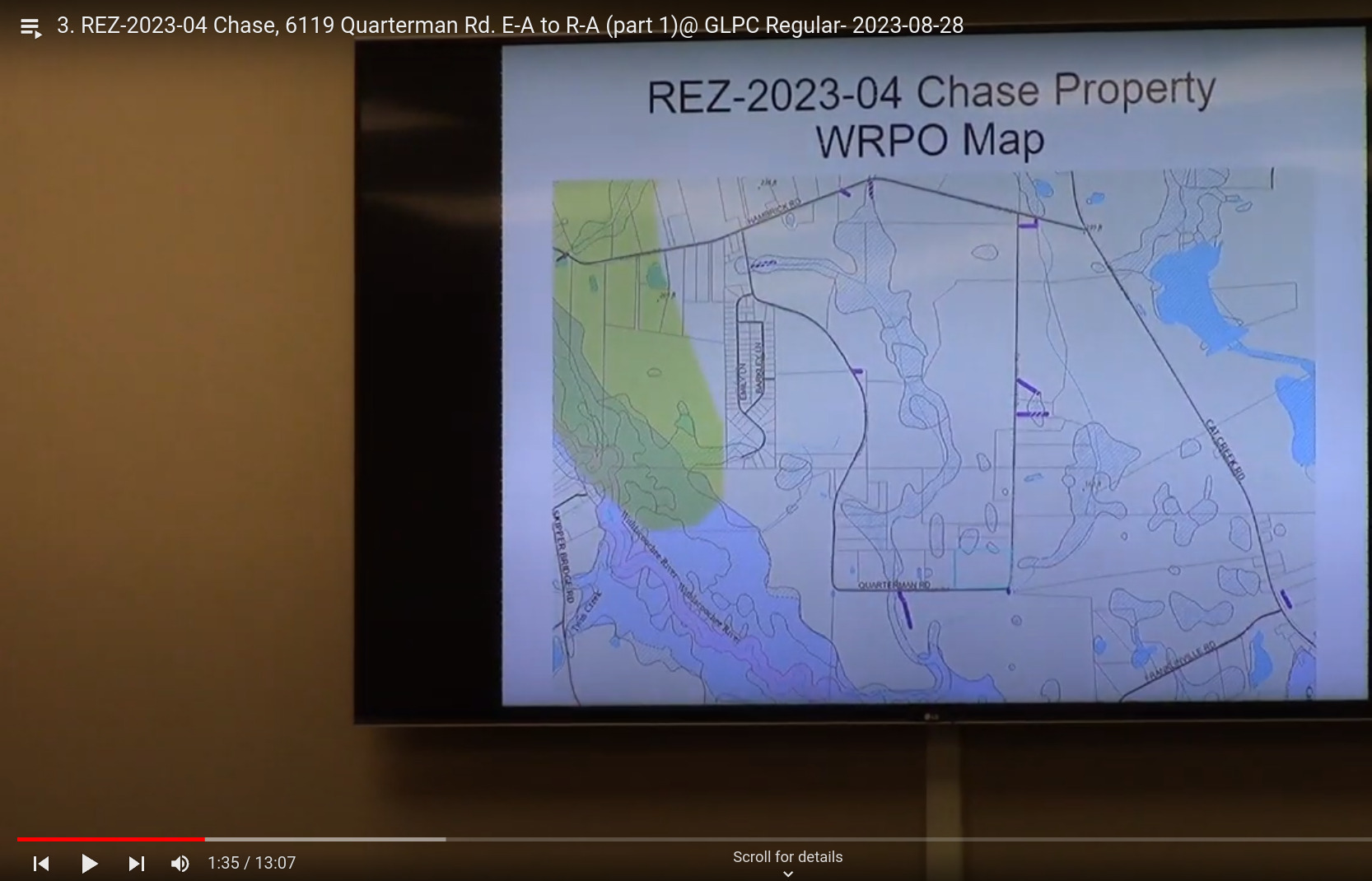1372x881 pixels.
Task: Open the playlist queue icon
Action: pyautogui.click(x=30, y=28)
